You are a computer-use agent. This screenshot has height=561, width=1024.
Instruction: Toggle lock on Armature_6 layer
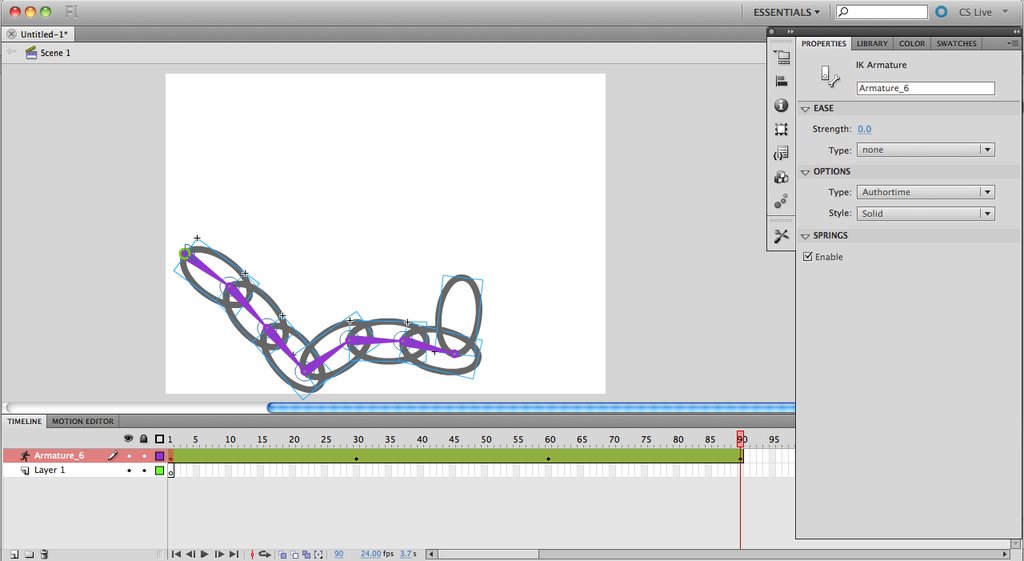pyautogui.click(x=144, y=456)
